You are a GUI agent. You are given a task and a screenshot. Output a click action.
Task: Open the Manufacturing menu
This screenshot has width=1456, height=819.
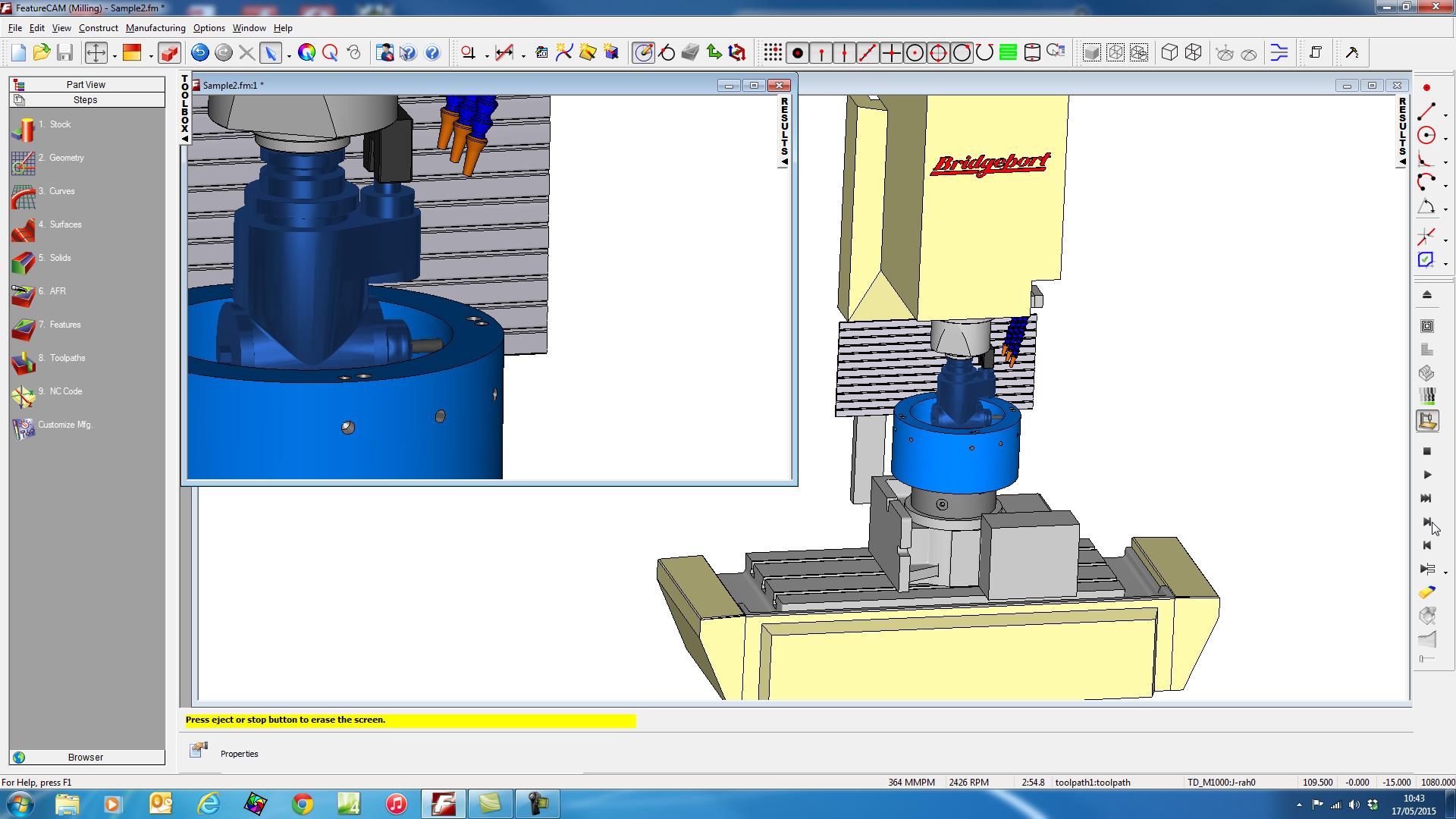pos(155,28)
